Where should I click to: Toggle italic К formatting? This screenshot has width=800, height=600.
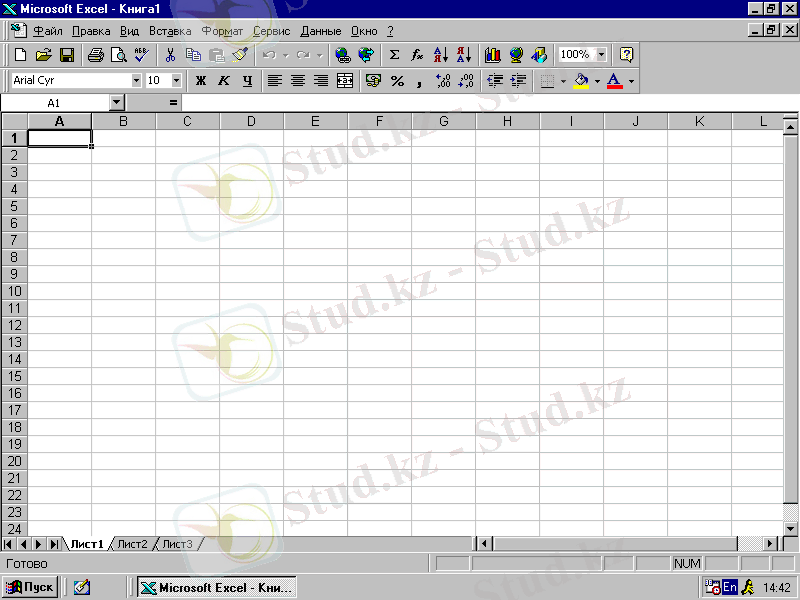[224, 81]
